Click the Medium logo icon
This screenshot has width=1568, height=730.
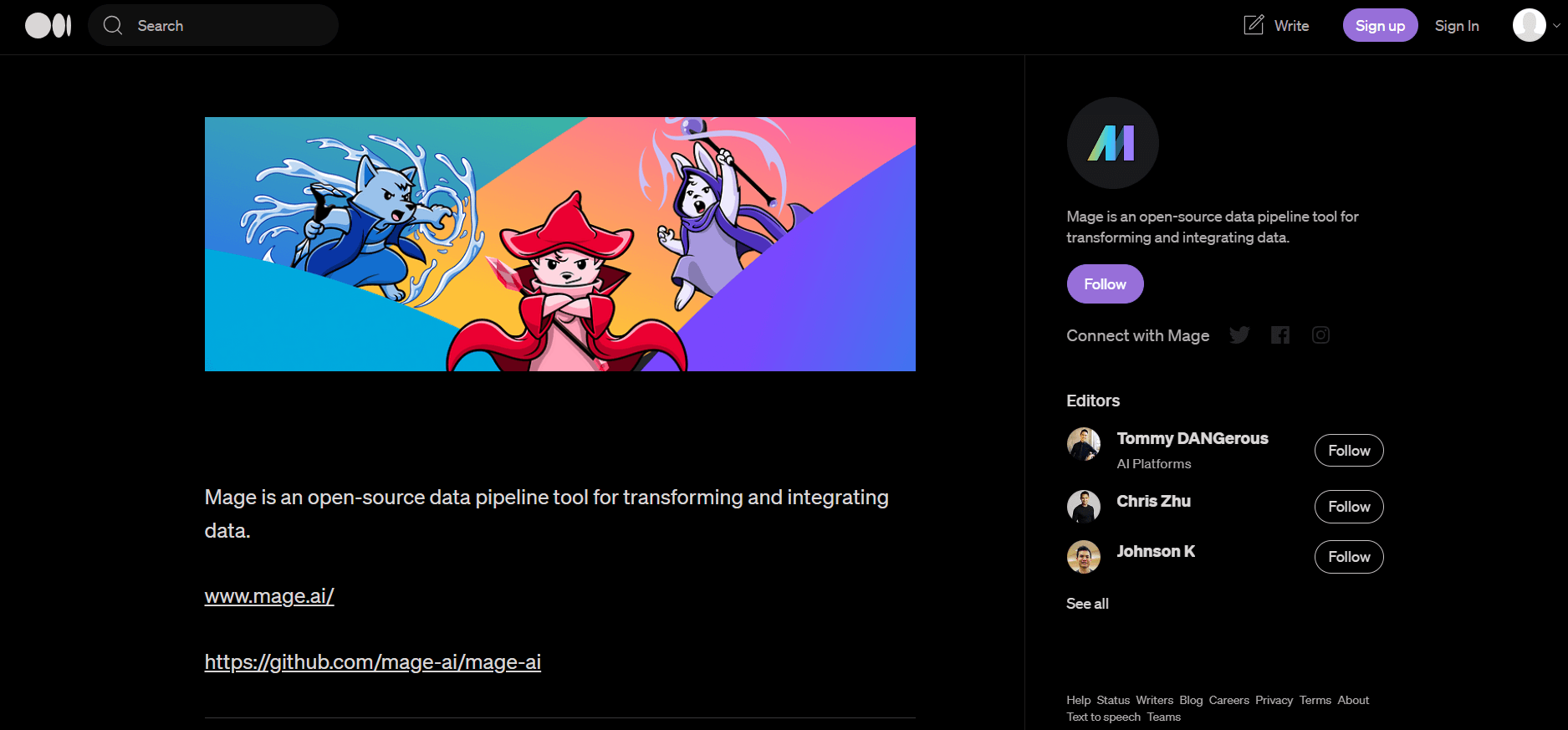tap(48, 26)
